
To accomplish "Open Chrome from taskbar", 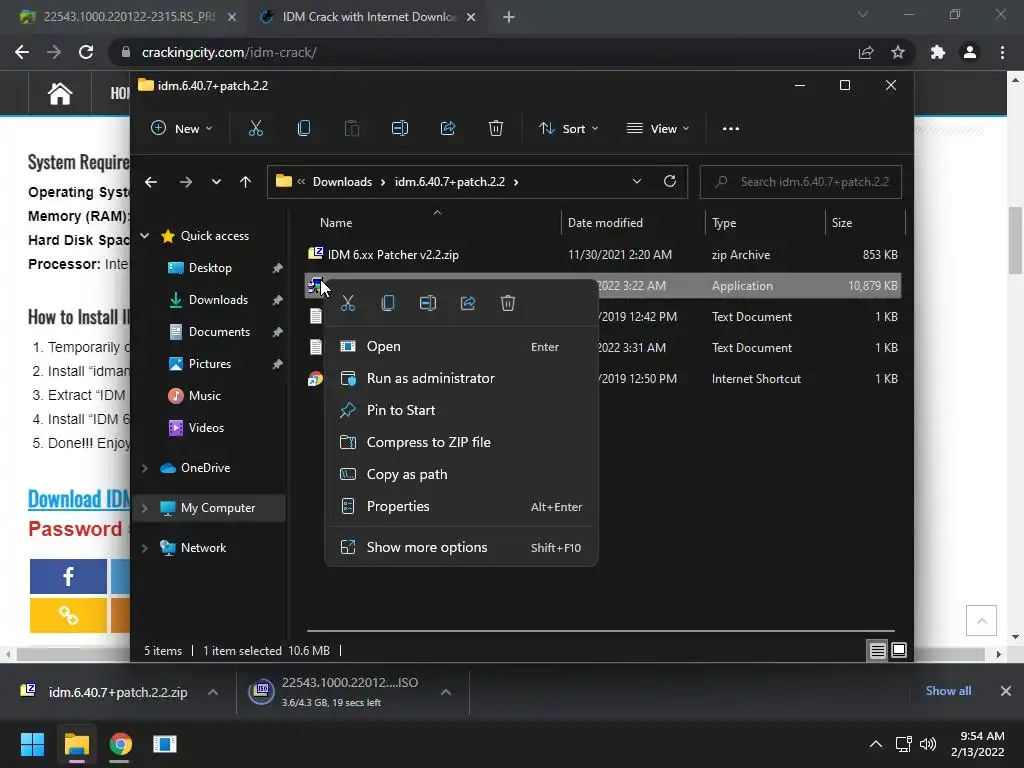I will [x=120, y=744].
